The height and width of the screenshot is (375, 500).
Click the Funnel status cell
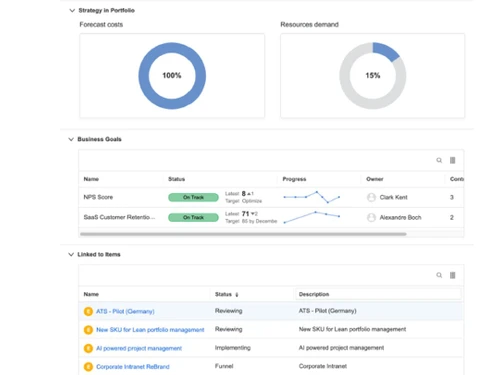click(224, 366)
